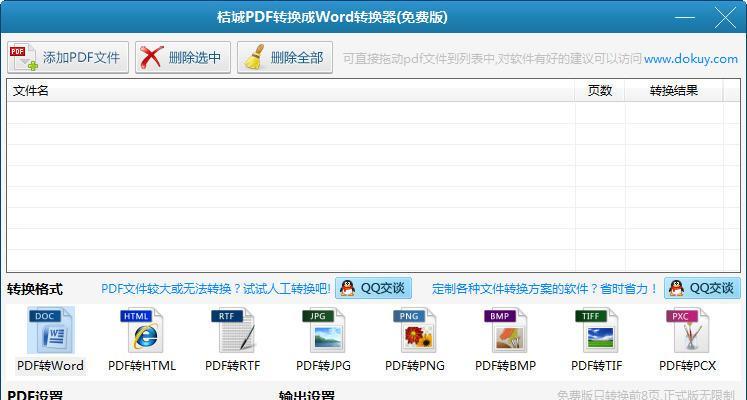Click 删除选中 to remove selected file
747x400 pixels.
(x=183, y=58)
